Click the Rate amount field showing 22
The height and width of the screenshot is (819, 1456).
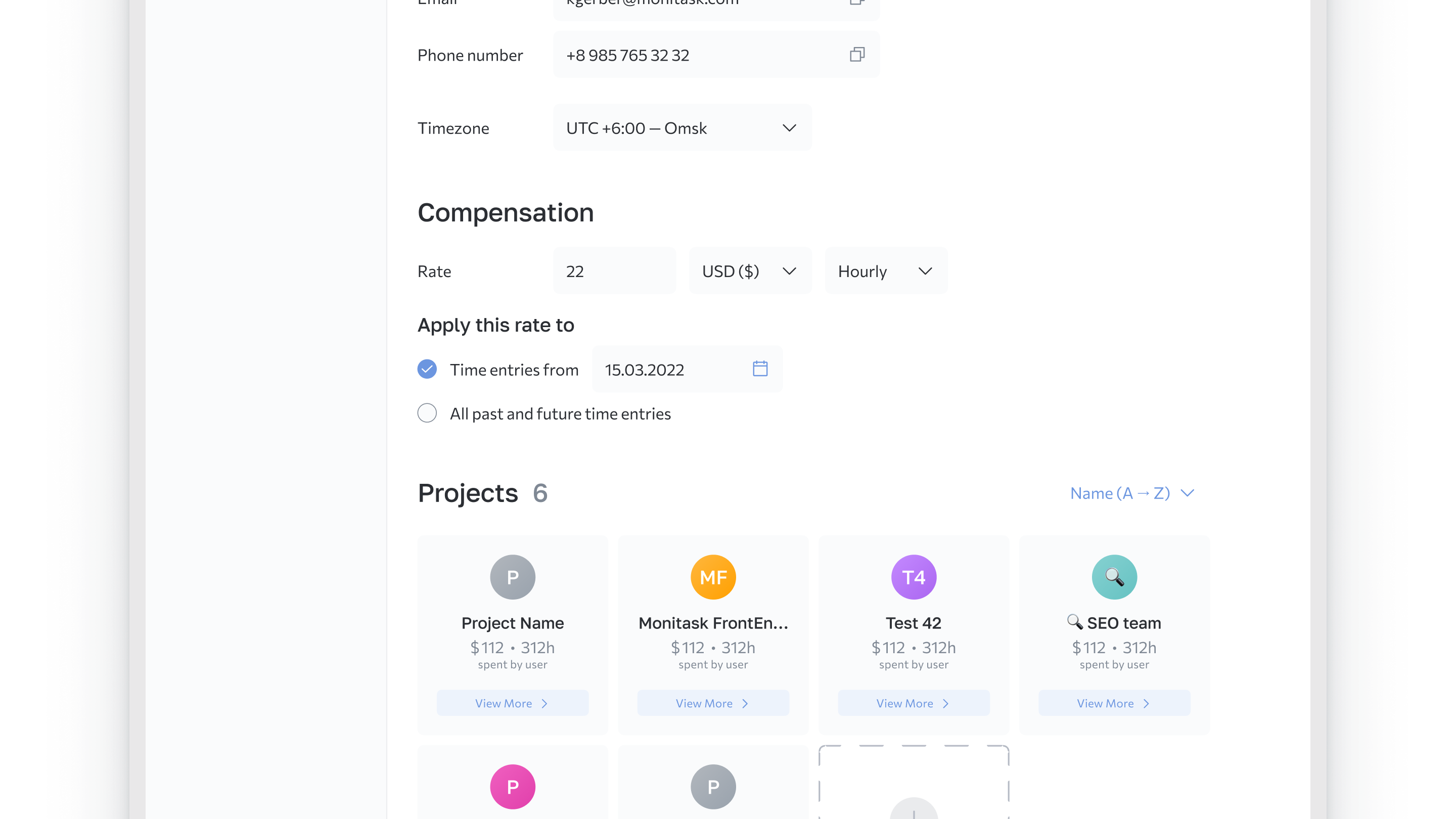click(614, 271)
